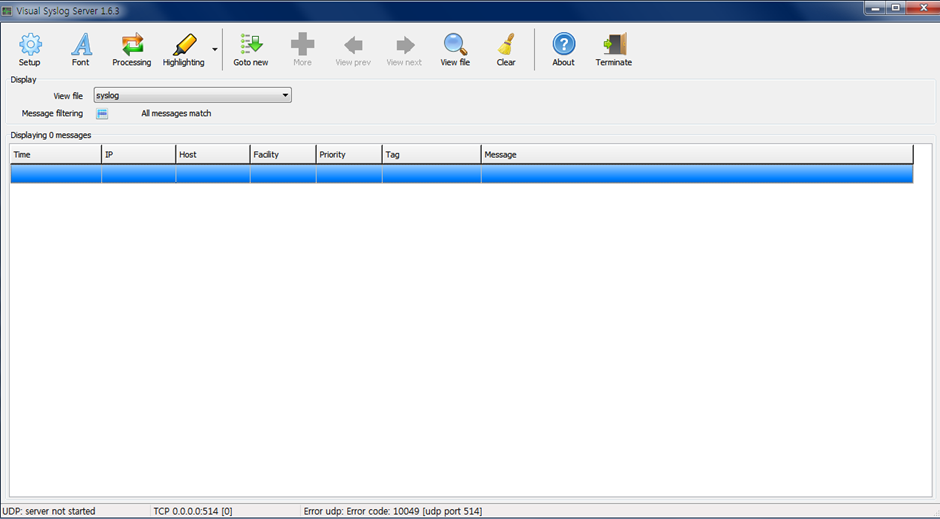Click the 'UDP: server not started' status
This screenshot has height=519, width=940.
click(x=49, y=511)
